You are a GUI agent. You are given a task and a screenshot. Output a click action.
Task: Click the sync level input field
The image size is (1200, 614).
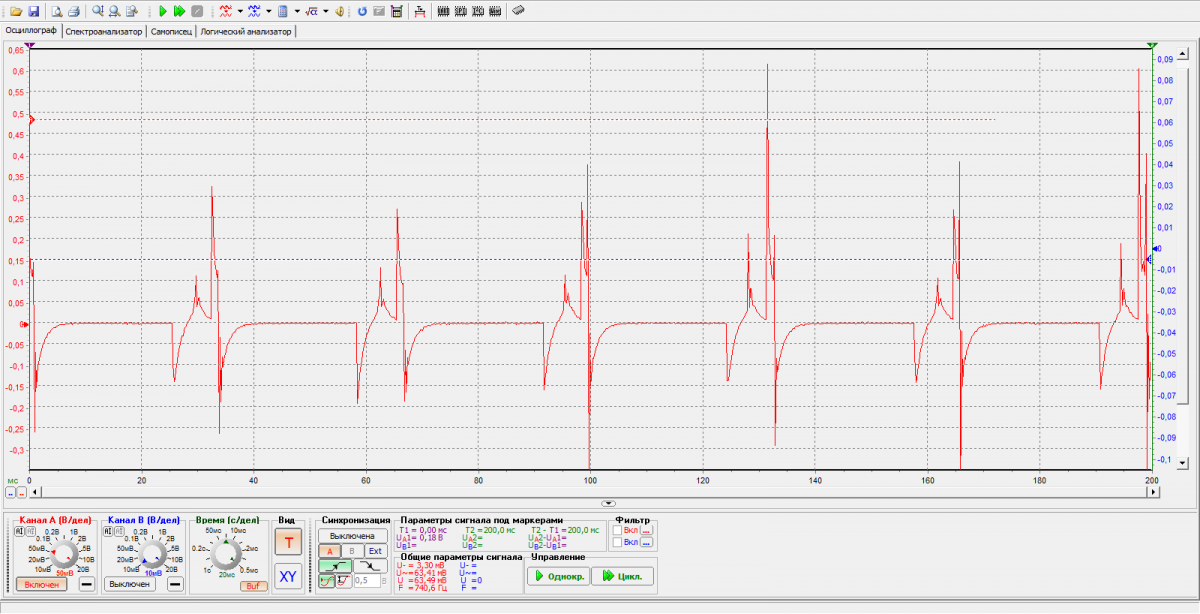click(366, 580)
